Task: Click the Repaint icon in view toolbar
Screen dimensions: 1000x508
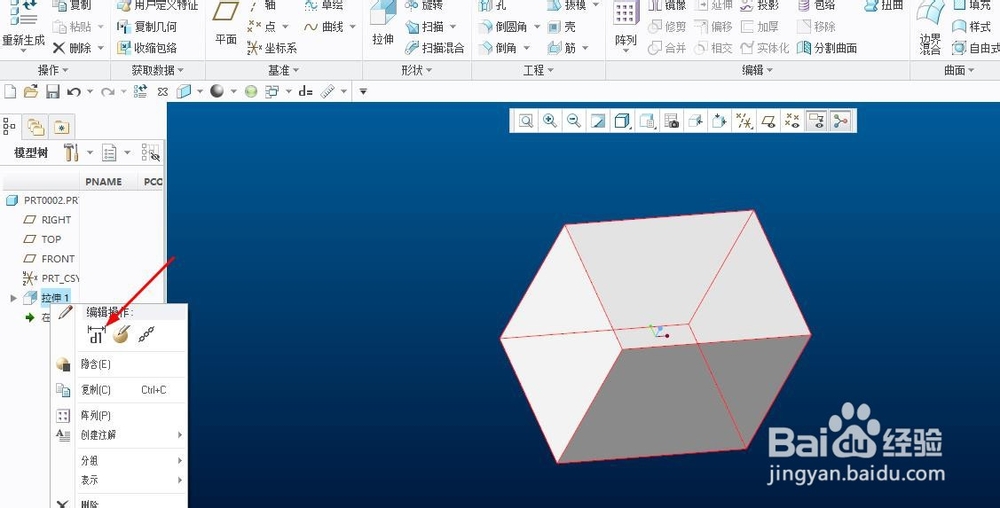Action: (598, 121)
